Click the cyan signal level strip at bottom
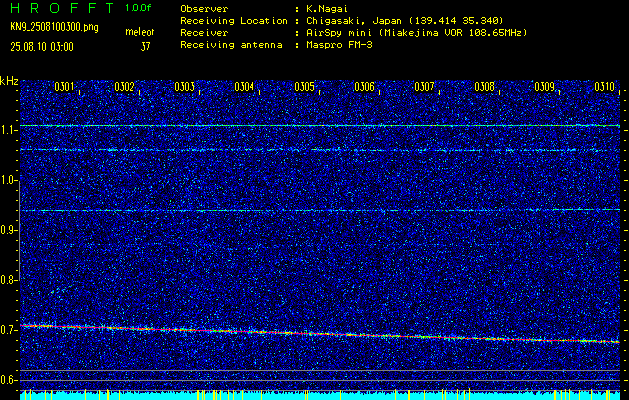The height and width of the screenshot is (400, 629). point(320,396)
